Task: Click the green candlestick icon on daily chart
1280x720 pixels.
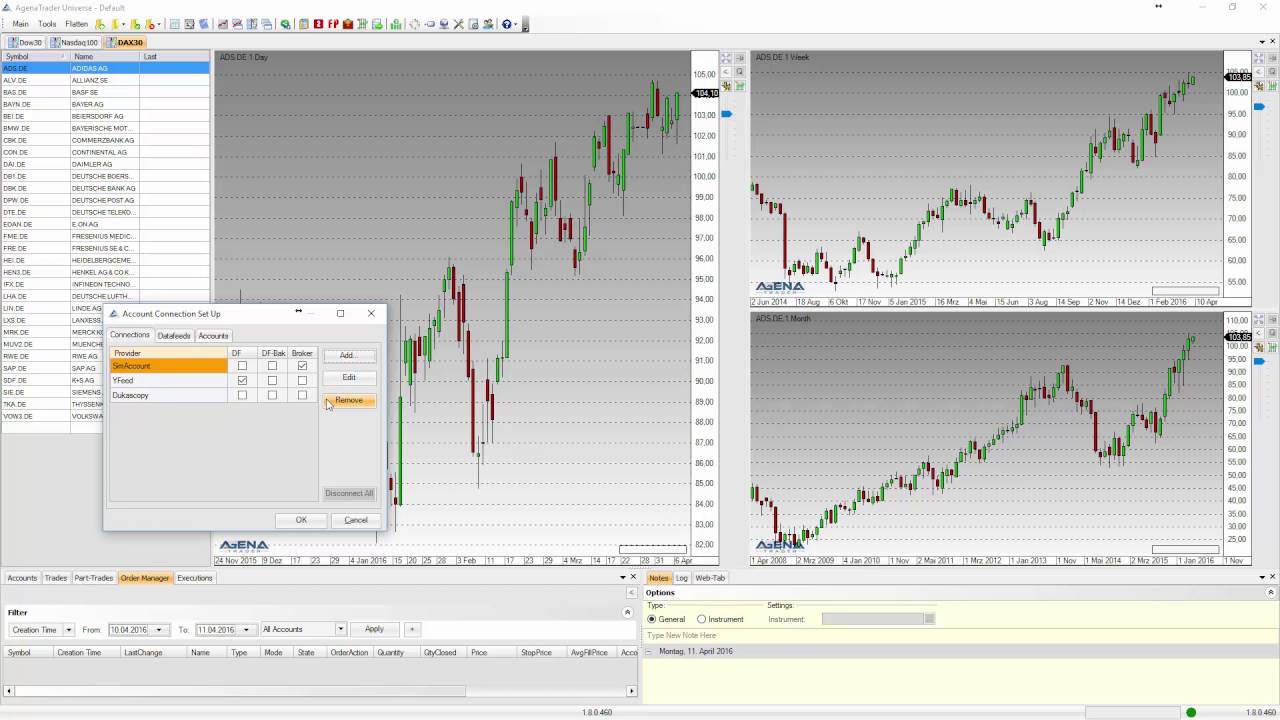Action: [740, 86]
